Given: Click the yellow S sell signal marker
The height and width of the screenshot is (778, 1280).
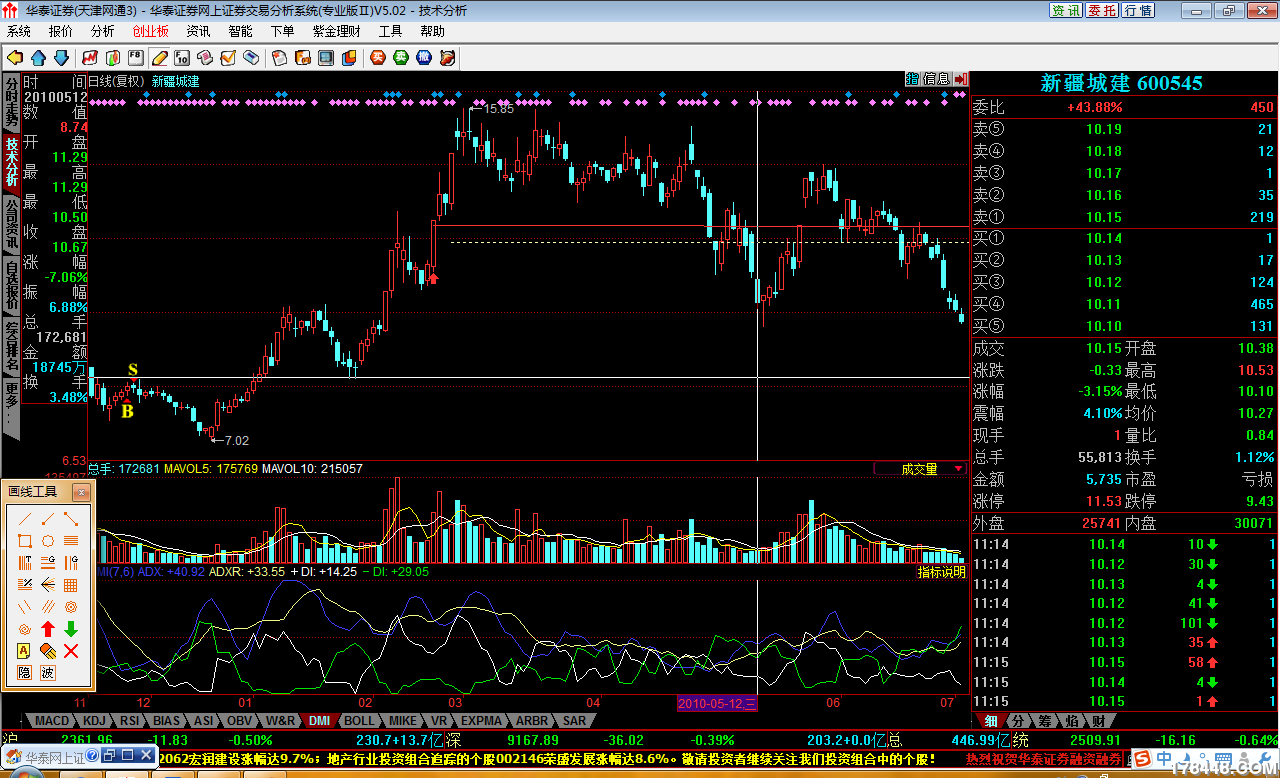Looking at the screenshot, I should click(132, 370).
